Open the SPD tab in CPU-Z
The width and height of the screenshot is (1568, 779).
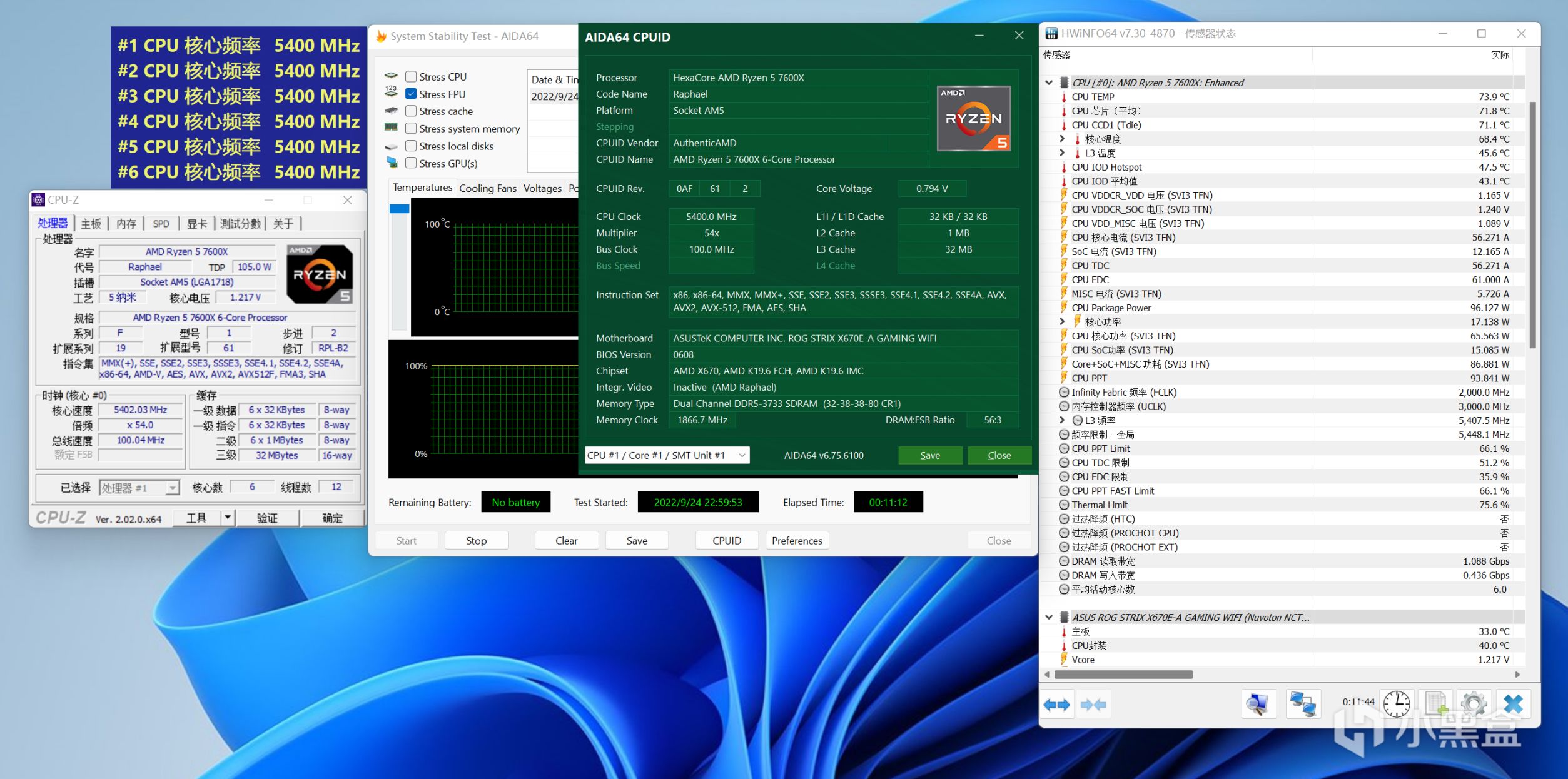coord(161,224)
